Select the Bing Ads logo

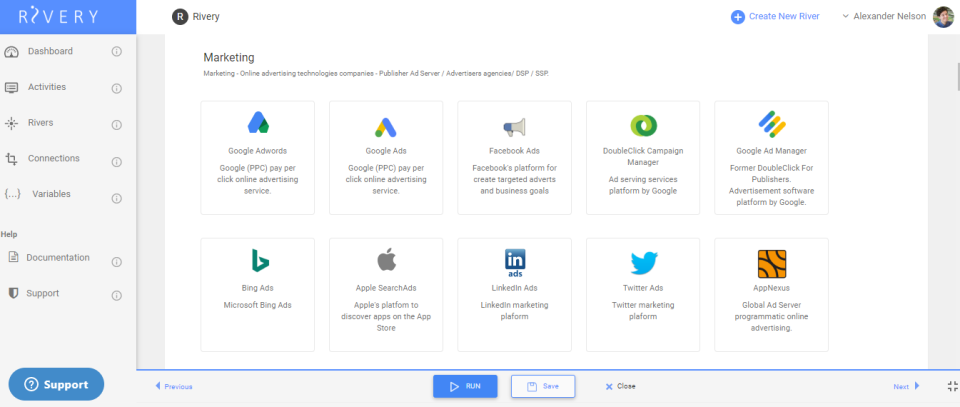click(260, 261)
